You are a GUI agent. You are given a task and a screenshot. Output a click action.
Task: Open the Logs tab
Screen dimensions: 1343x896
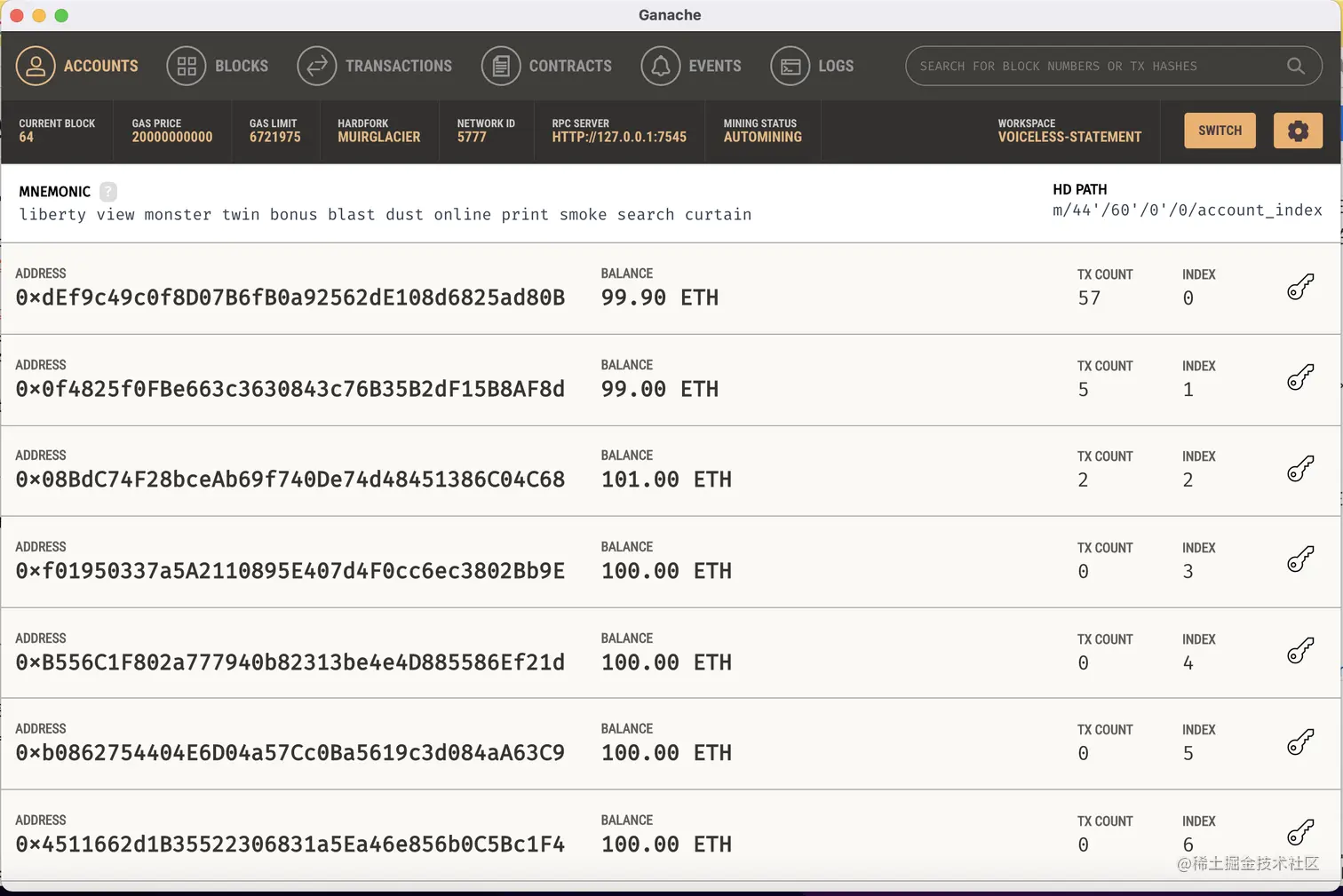point(812,66)
